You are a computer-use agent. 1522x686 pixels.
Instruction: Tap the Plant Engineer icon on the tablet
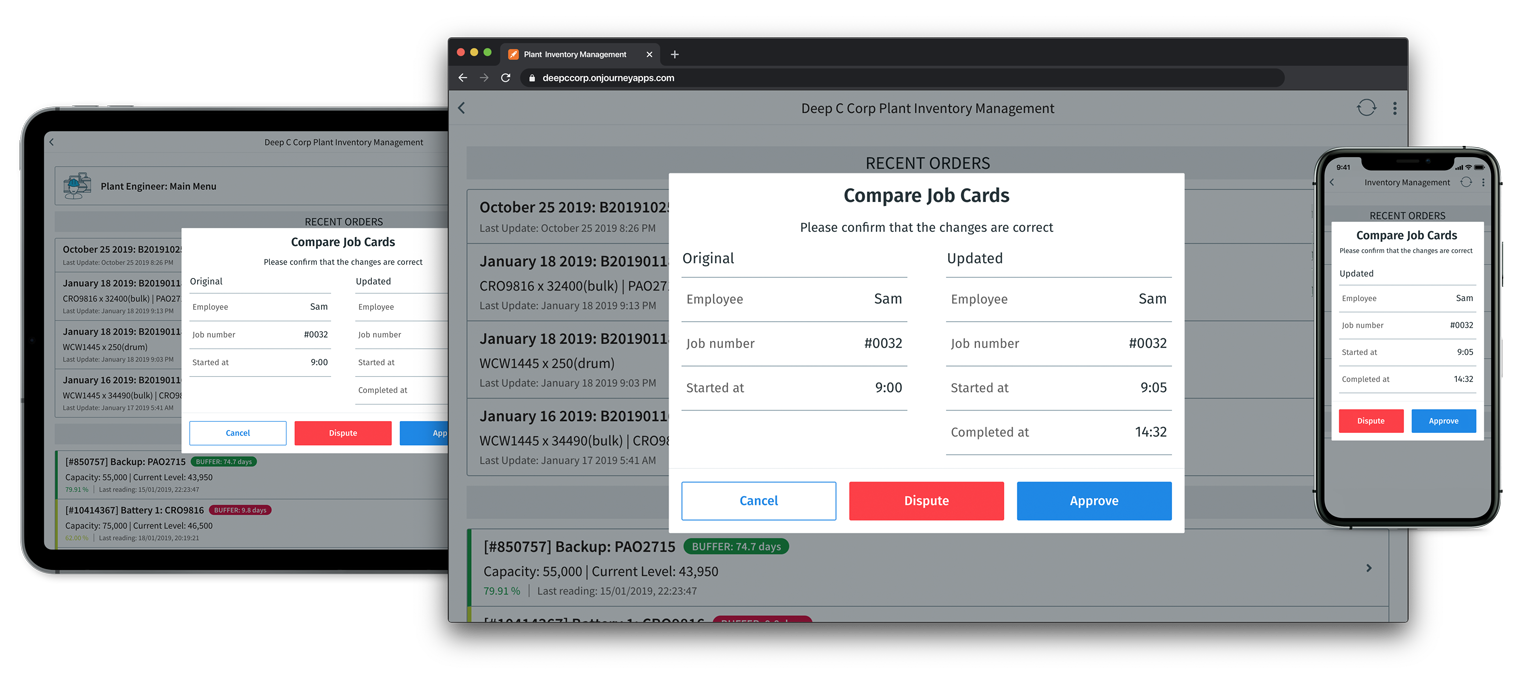click(77, 186)
